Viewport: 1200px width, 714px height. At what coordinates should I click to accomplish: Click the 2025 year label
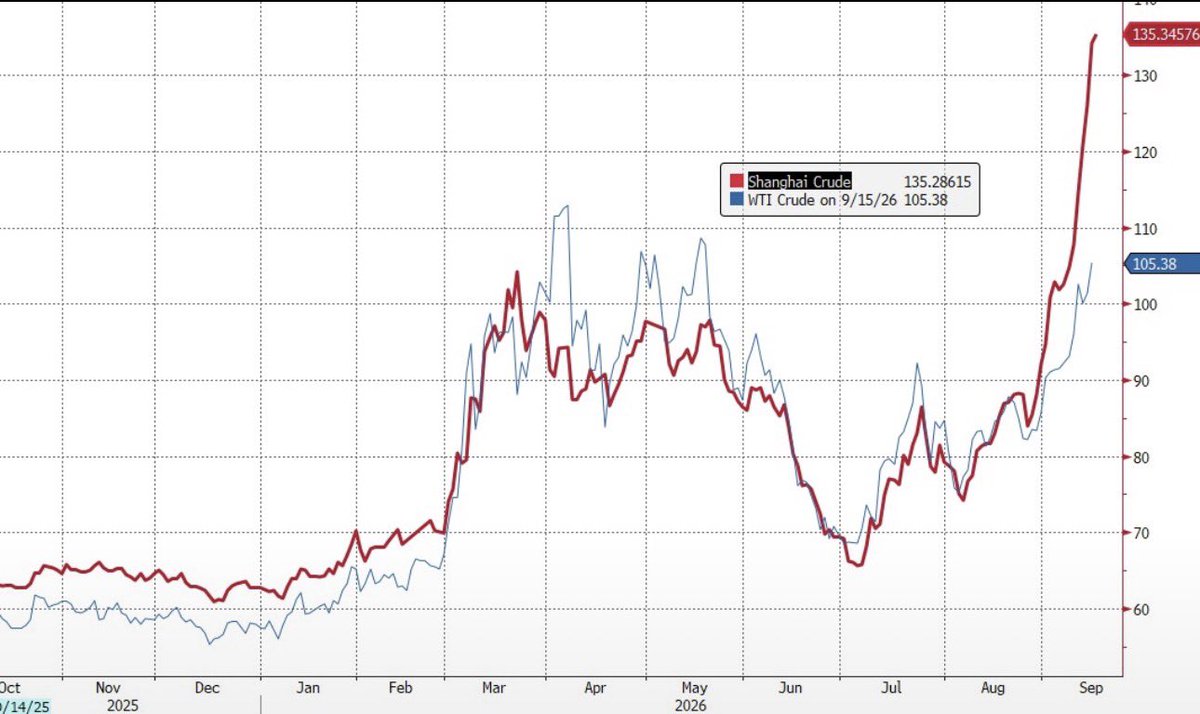(124, 705)
